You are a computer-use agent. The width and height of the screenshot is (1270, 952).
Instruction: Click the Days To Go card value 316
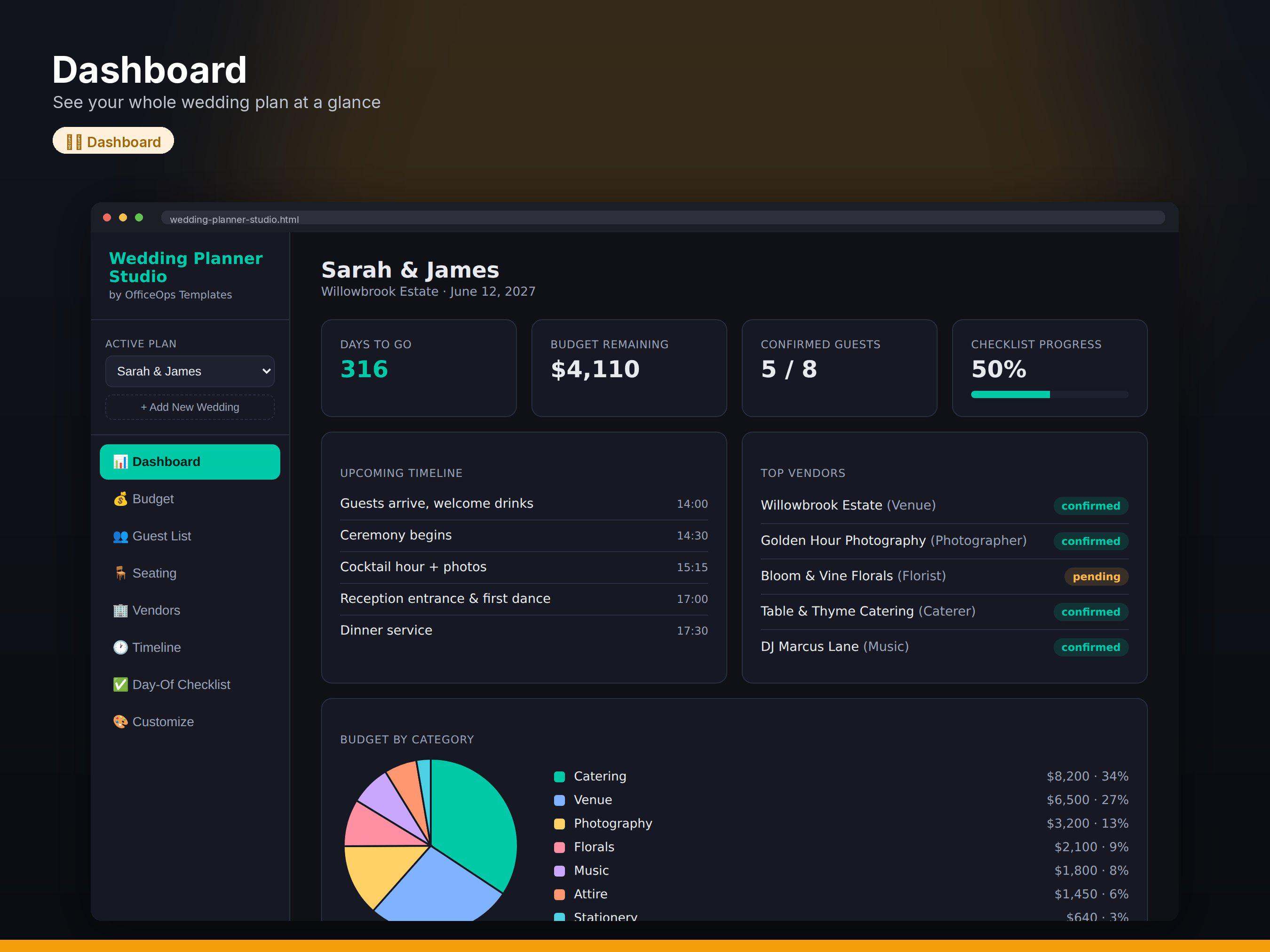364,369
